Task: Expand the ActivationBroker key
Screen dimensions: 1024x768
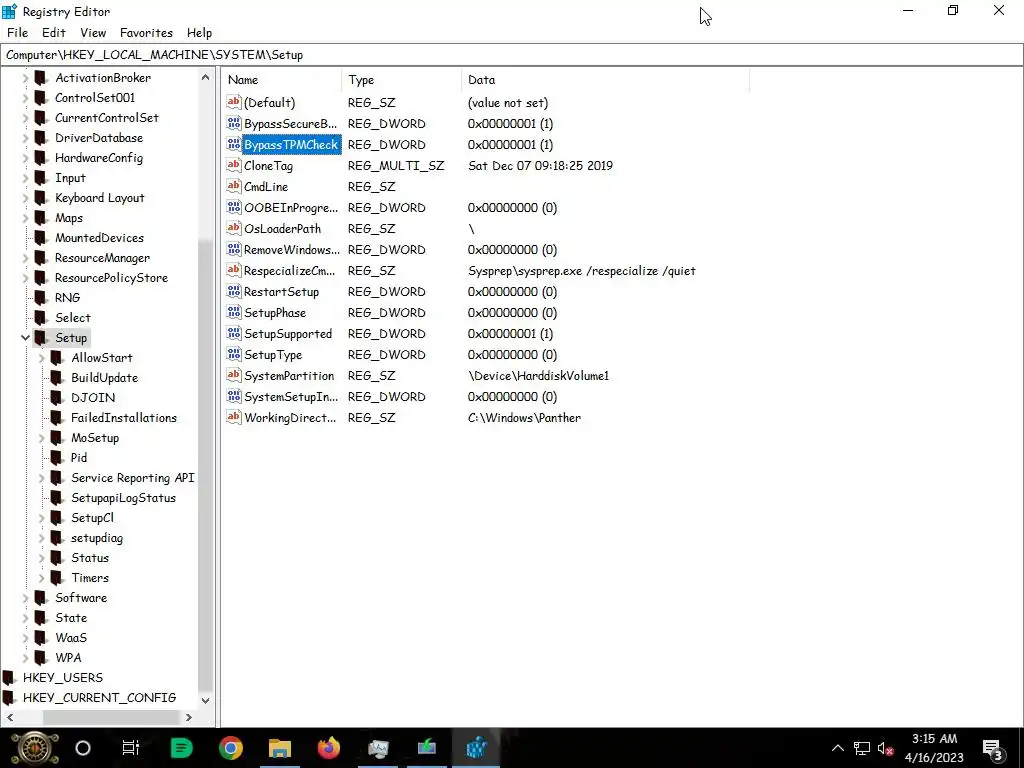Action: tap(25, 78)
